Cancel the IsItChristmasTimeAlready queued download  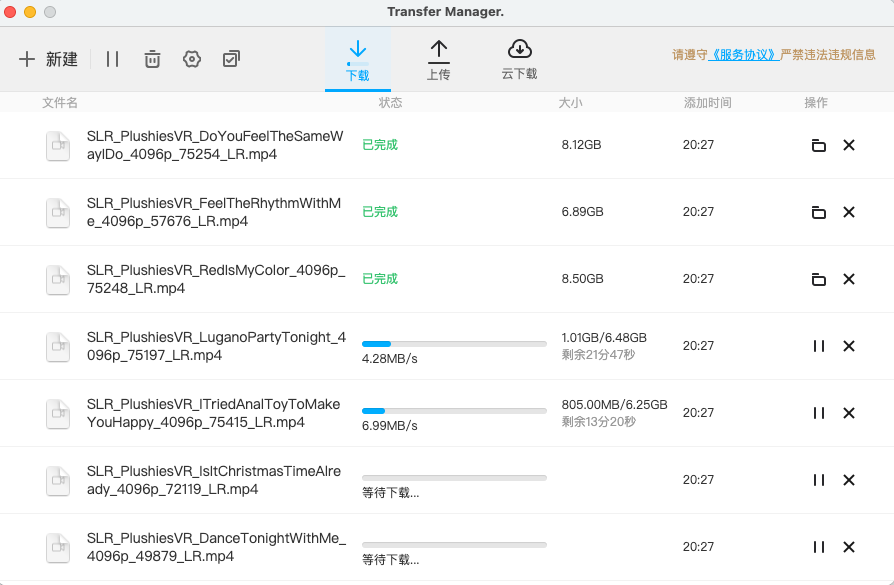click(x=849, y=480)
